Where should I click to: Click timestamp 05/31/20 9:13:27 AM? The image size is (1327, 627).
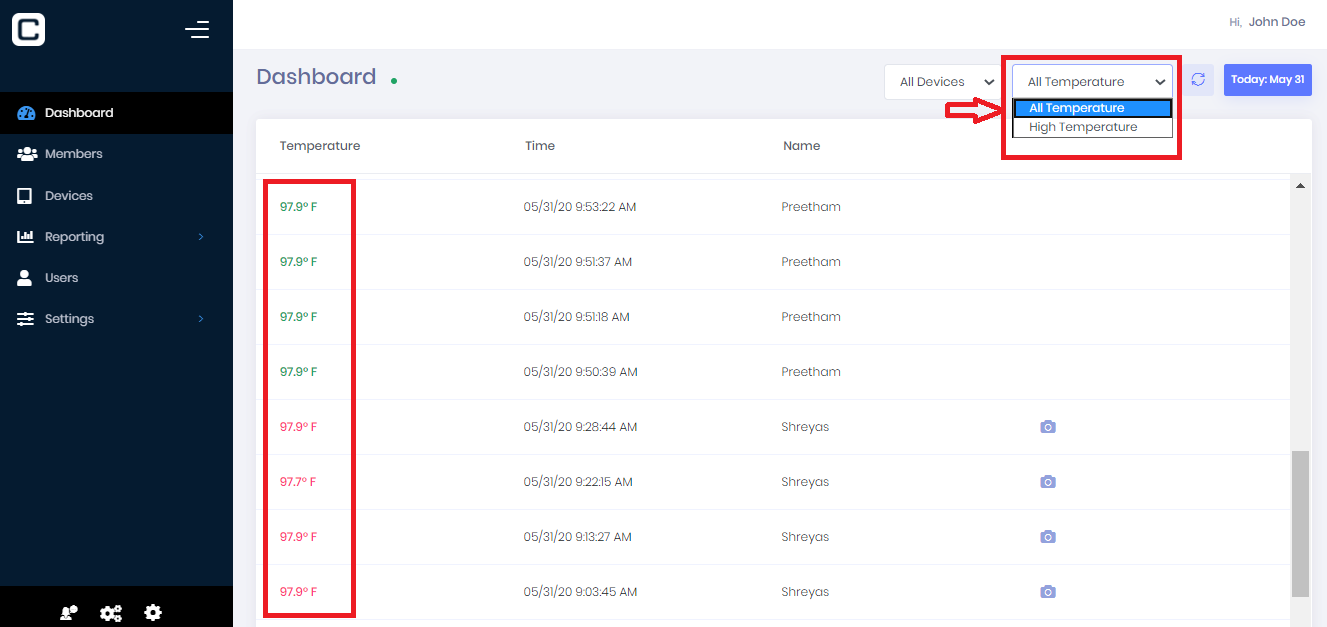click(x=578, y=537)
